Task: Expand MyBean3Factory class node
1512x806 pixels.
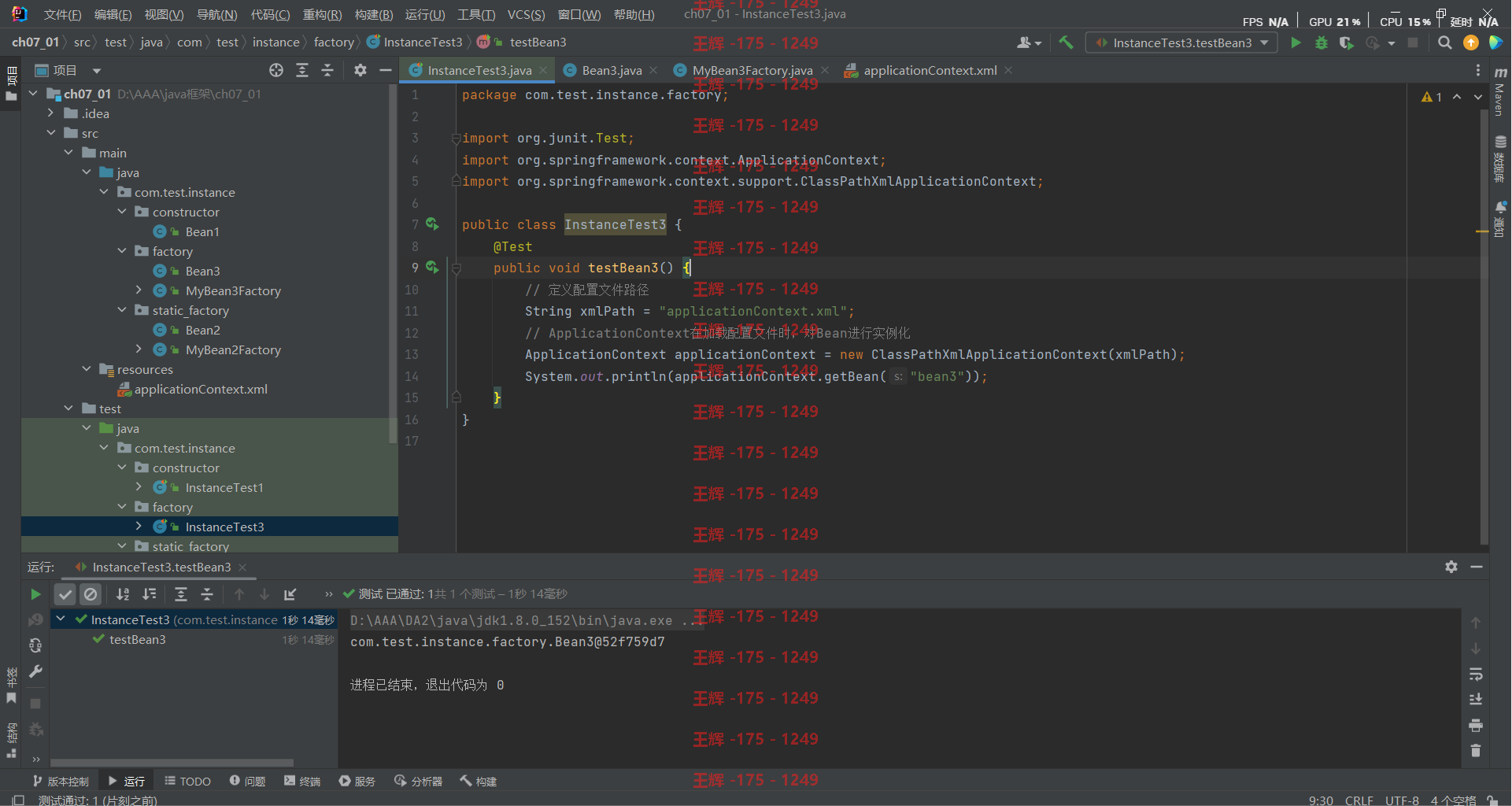Action: click(x=139, y=290)
